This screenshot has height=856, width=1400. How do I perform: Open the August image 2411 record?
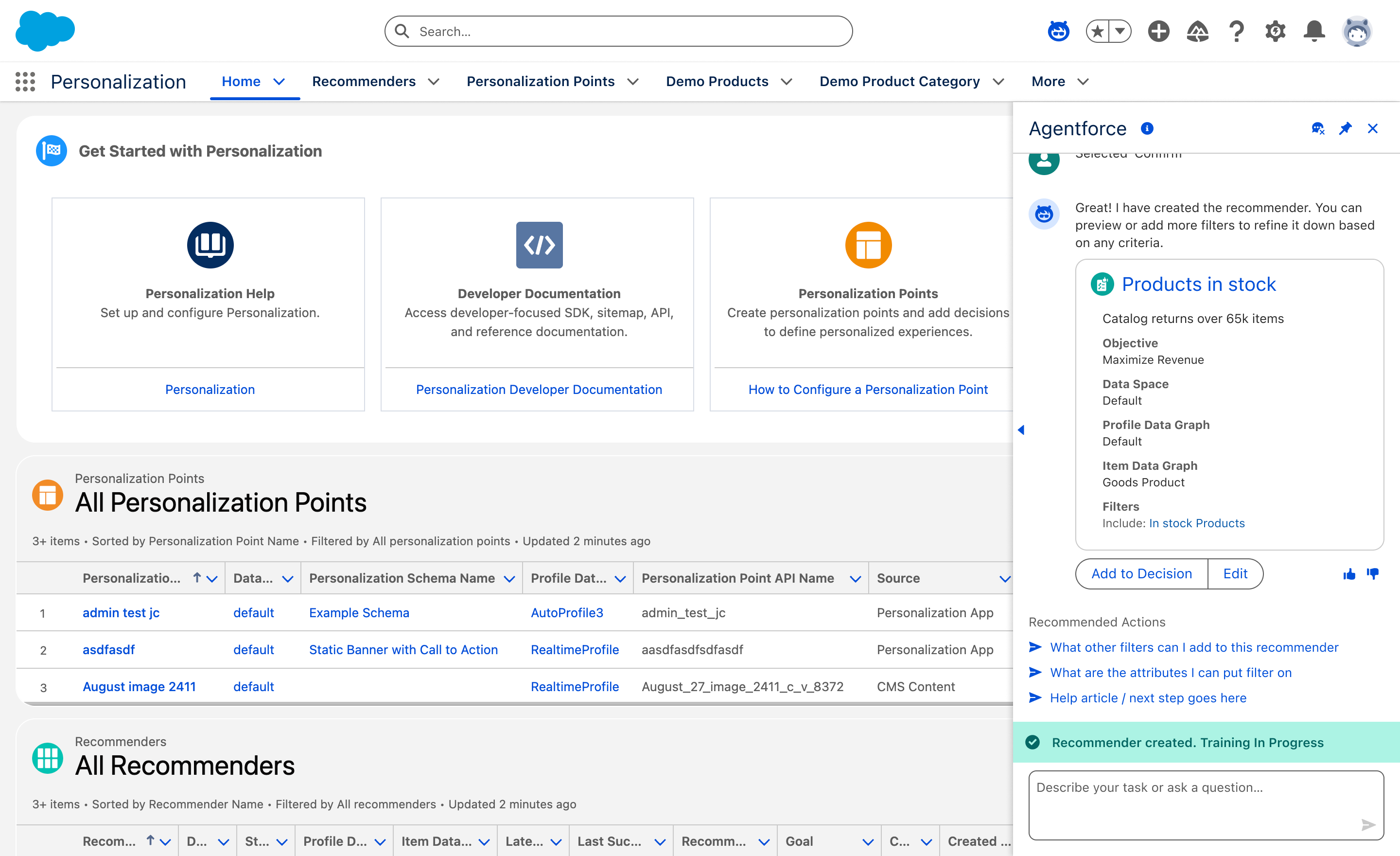pyautogui.click(x=139, y=687)
